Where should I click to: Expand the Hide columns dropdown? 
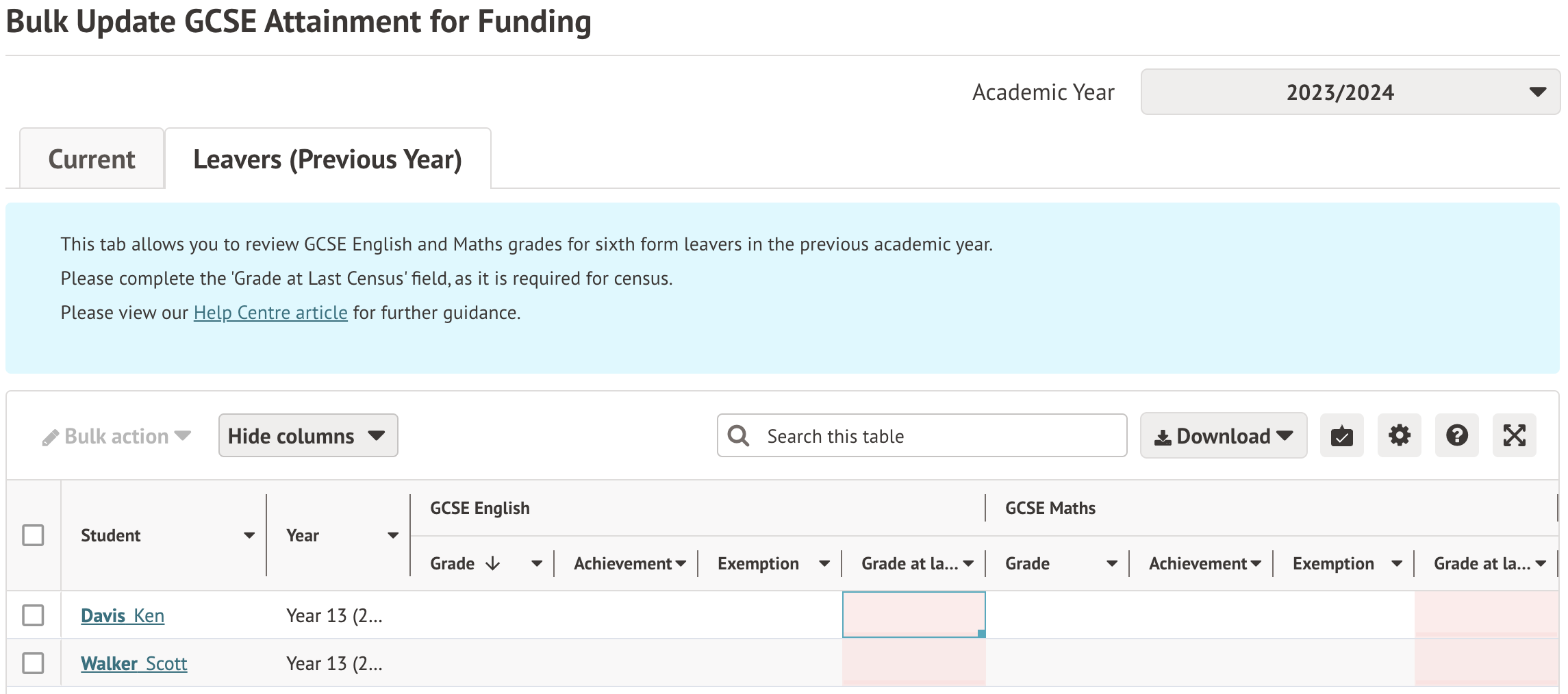tap(307, 436)
